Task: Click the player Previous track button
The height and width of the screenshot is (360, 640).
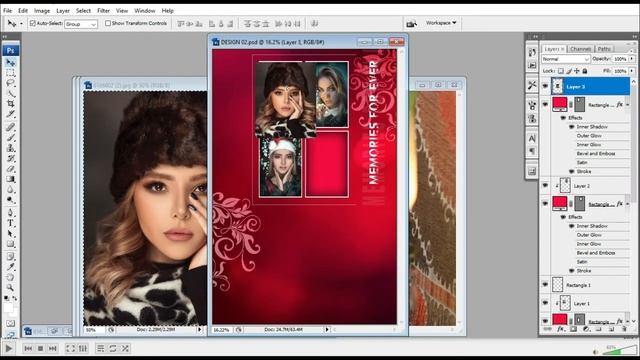Action: (x=28, y=349)
